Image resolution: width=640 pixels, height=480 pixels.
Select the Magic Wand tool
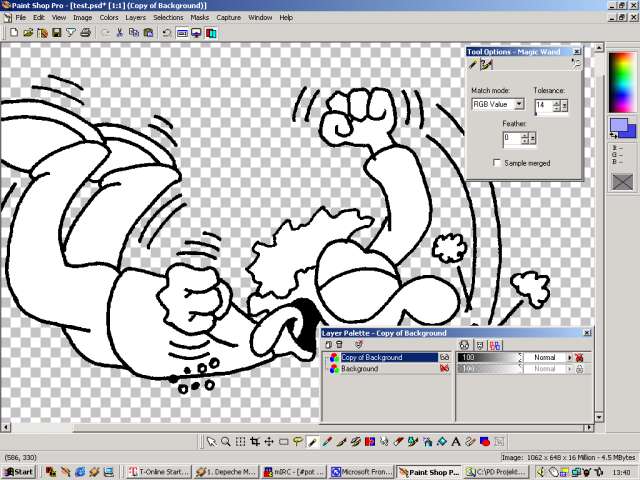[x=313, y=442]
